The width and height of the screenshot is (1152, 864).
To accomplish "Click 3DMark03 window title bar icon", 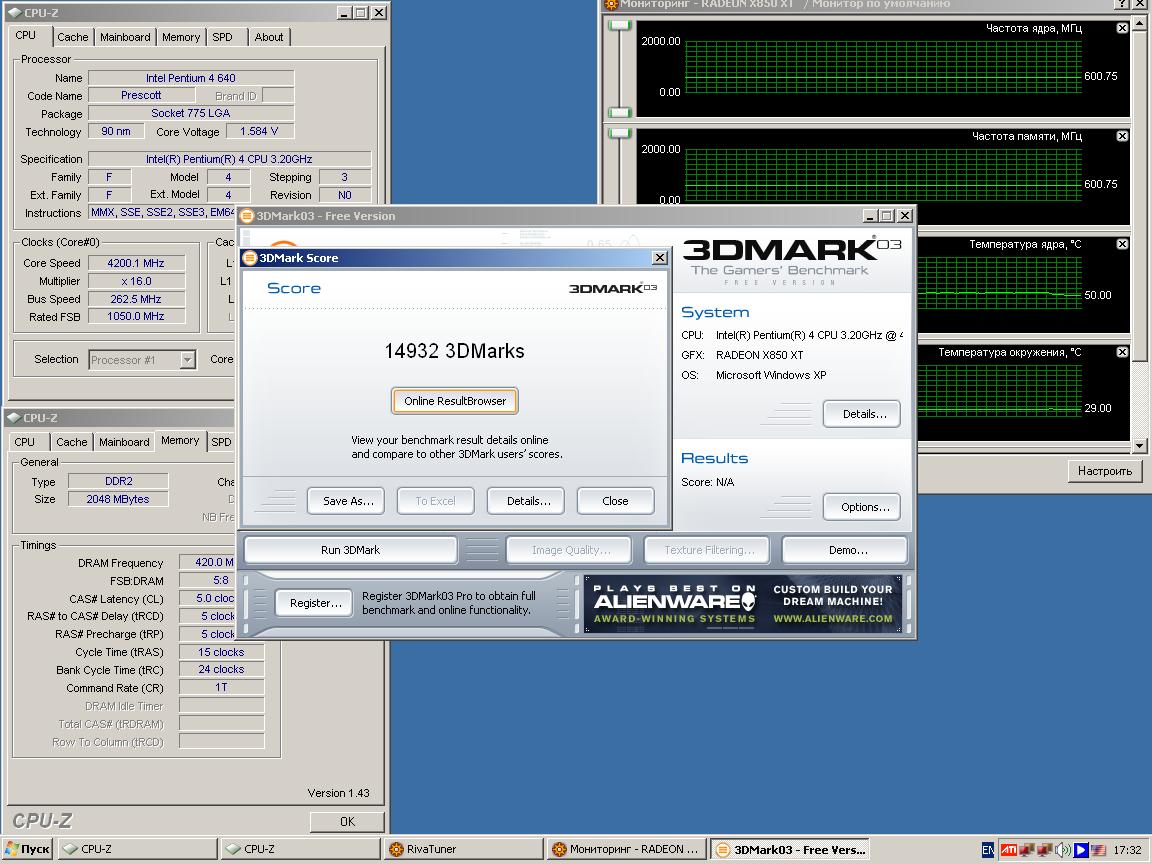I will (247, 216).
